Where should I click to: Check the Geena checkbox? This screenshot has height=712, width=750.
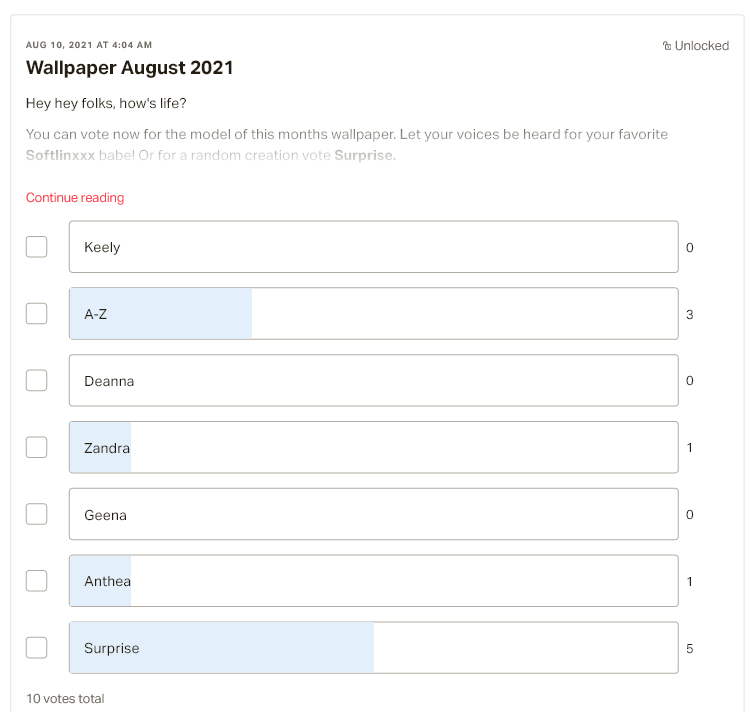[36, 514]
